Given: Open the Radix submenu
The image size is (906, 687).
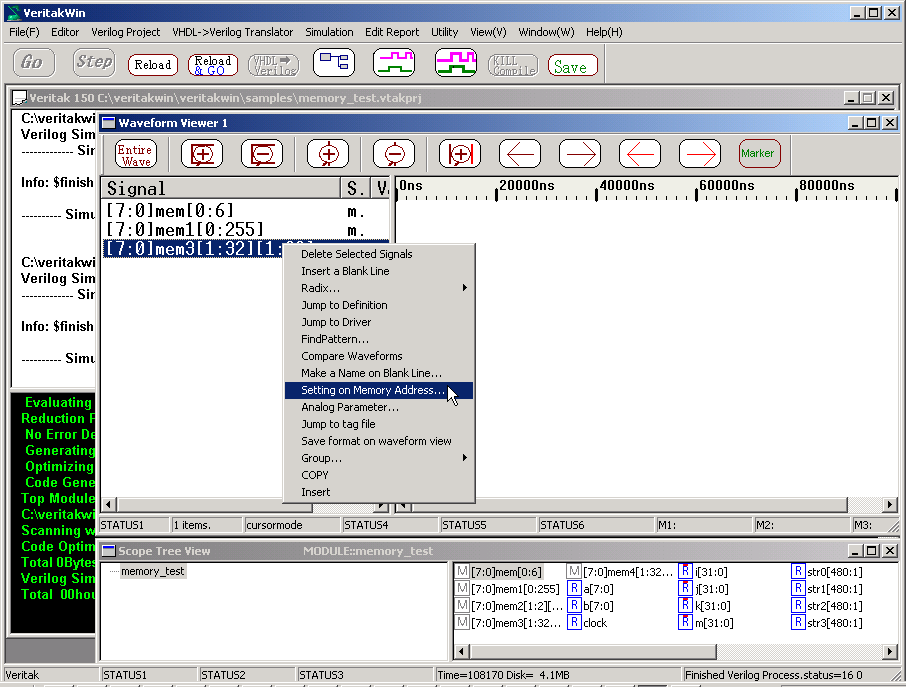Looking at the screenshot, I should tap(379, 288).
